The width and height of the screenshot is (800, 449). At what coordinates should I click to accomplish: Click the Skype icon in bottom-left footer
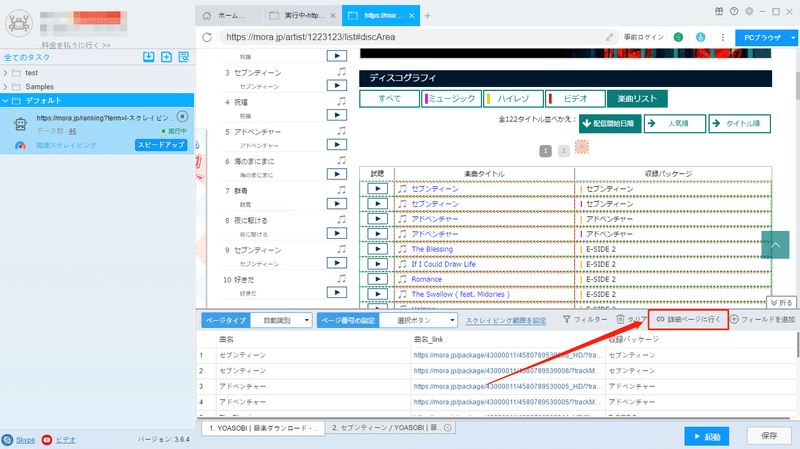7,440
